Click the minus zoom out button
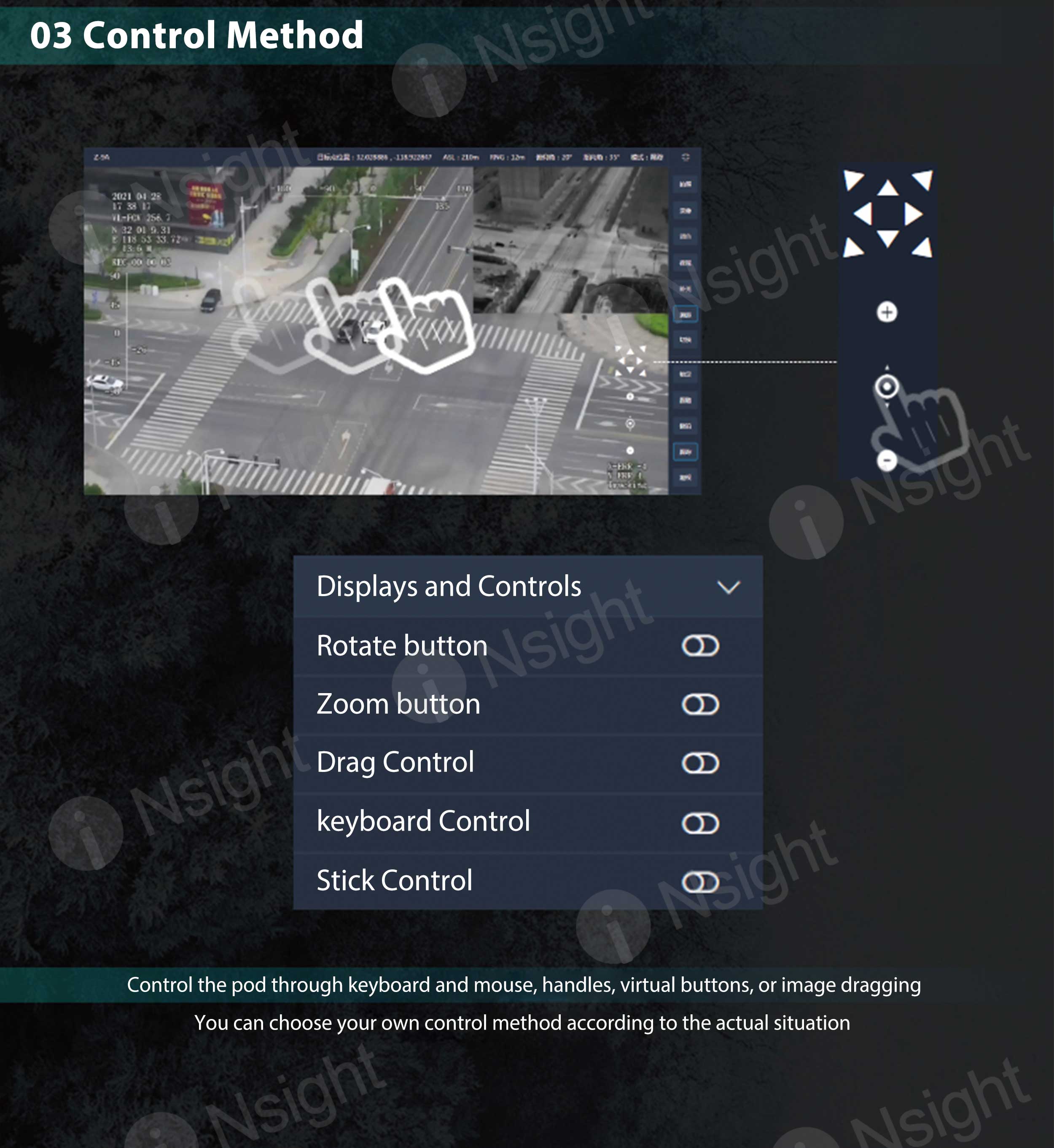 (887, 460)
